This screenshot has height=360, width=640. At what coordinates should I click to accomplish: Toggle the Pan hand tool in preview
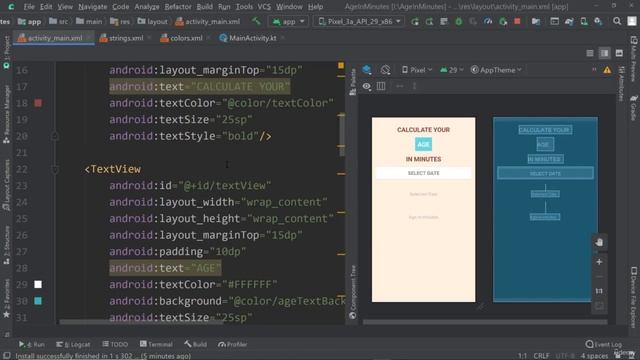(x=599, y=242)
